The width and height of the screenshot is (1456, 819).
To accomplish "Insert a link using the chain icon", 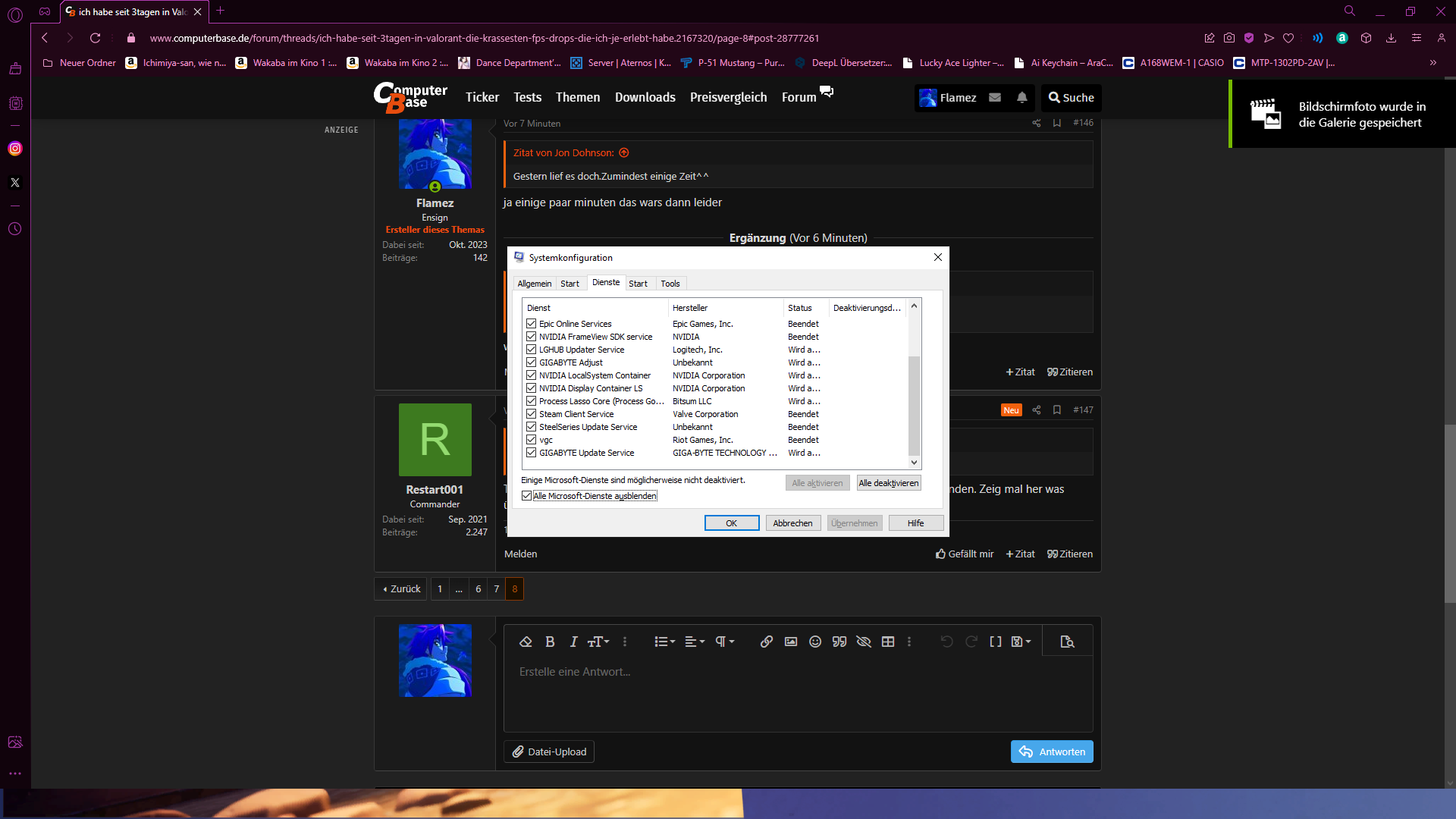I will tap(767, 642).
